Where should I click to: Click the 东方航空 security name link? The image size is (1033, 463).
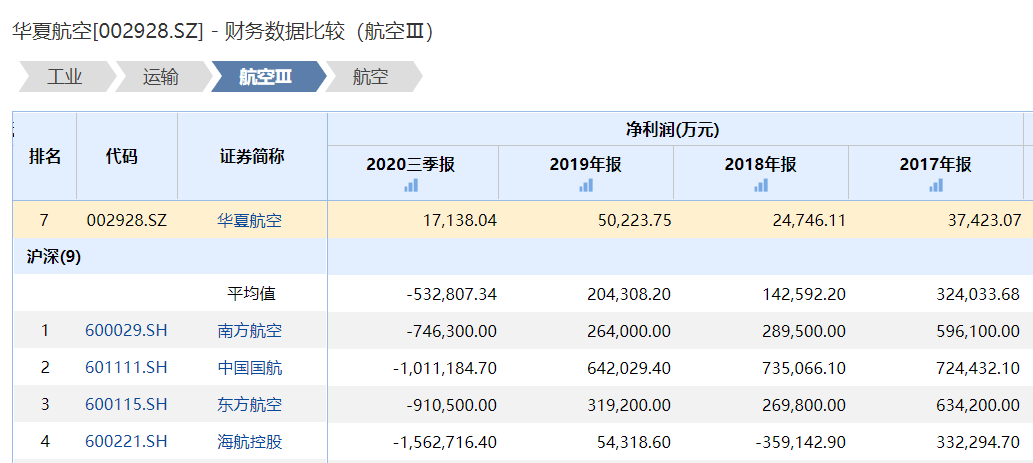(250, 405)
